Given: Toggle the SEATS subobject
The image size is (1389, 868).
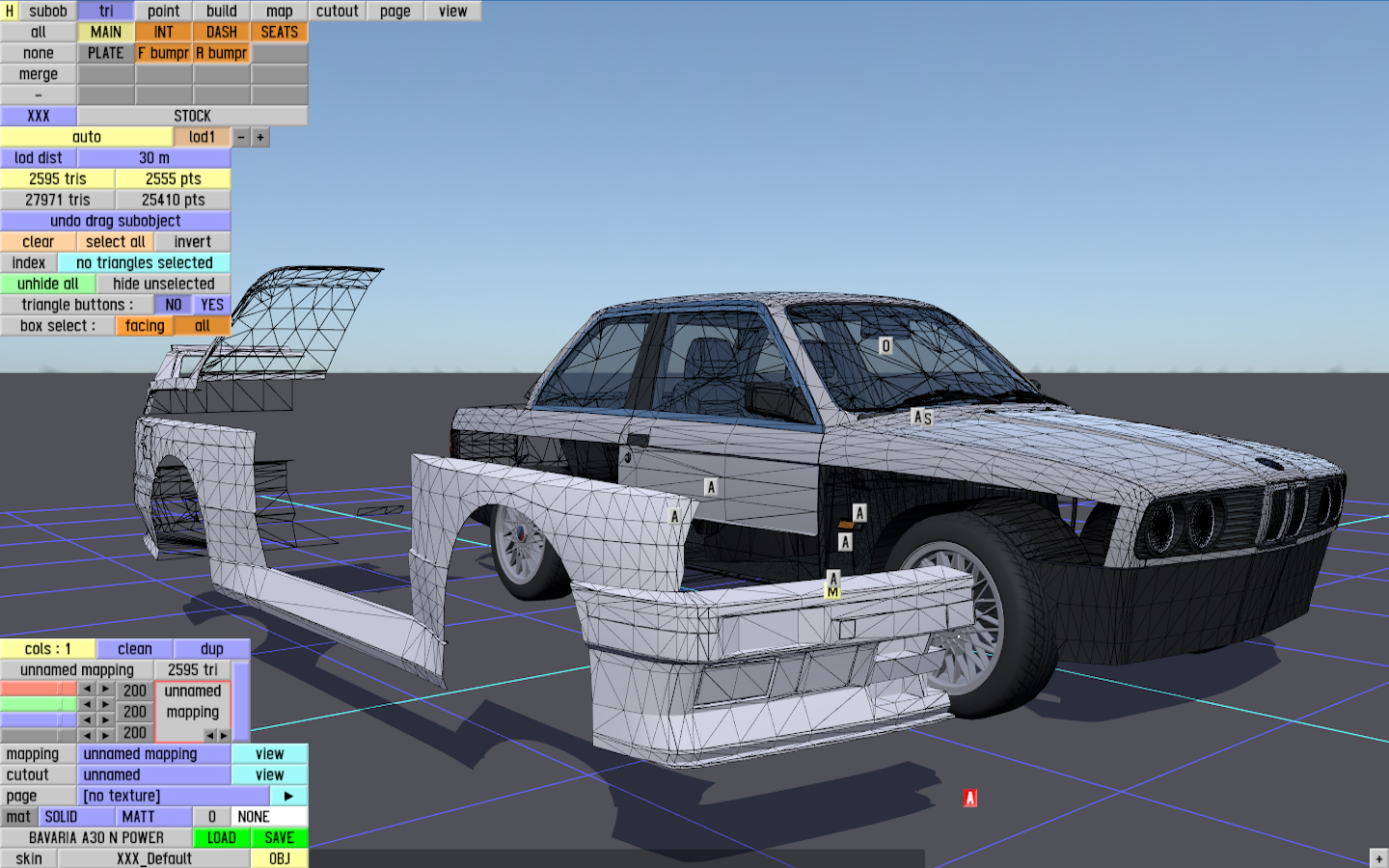Looking at the screenshot, I should [280, 32].
